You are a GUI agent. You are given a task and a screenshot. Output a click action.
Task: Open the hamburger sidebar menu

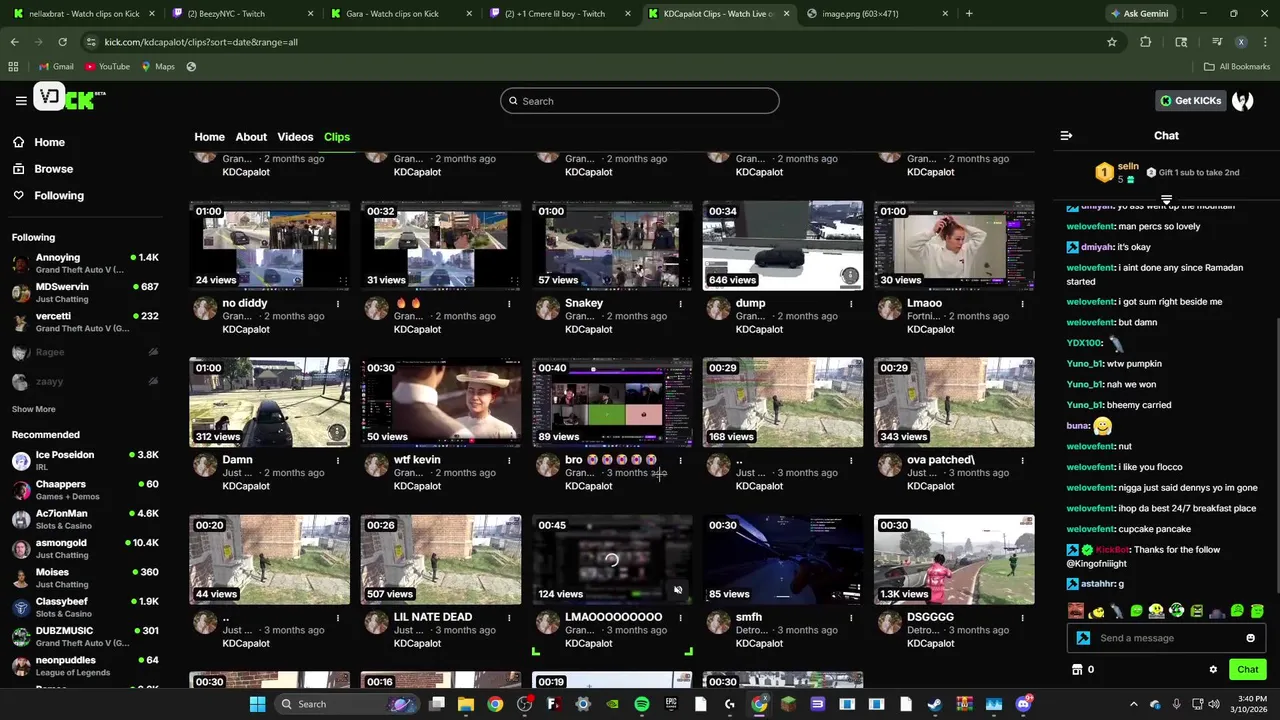coord(21,100)
